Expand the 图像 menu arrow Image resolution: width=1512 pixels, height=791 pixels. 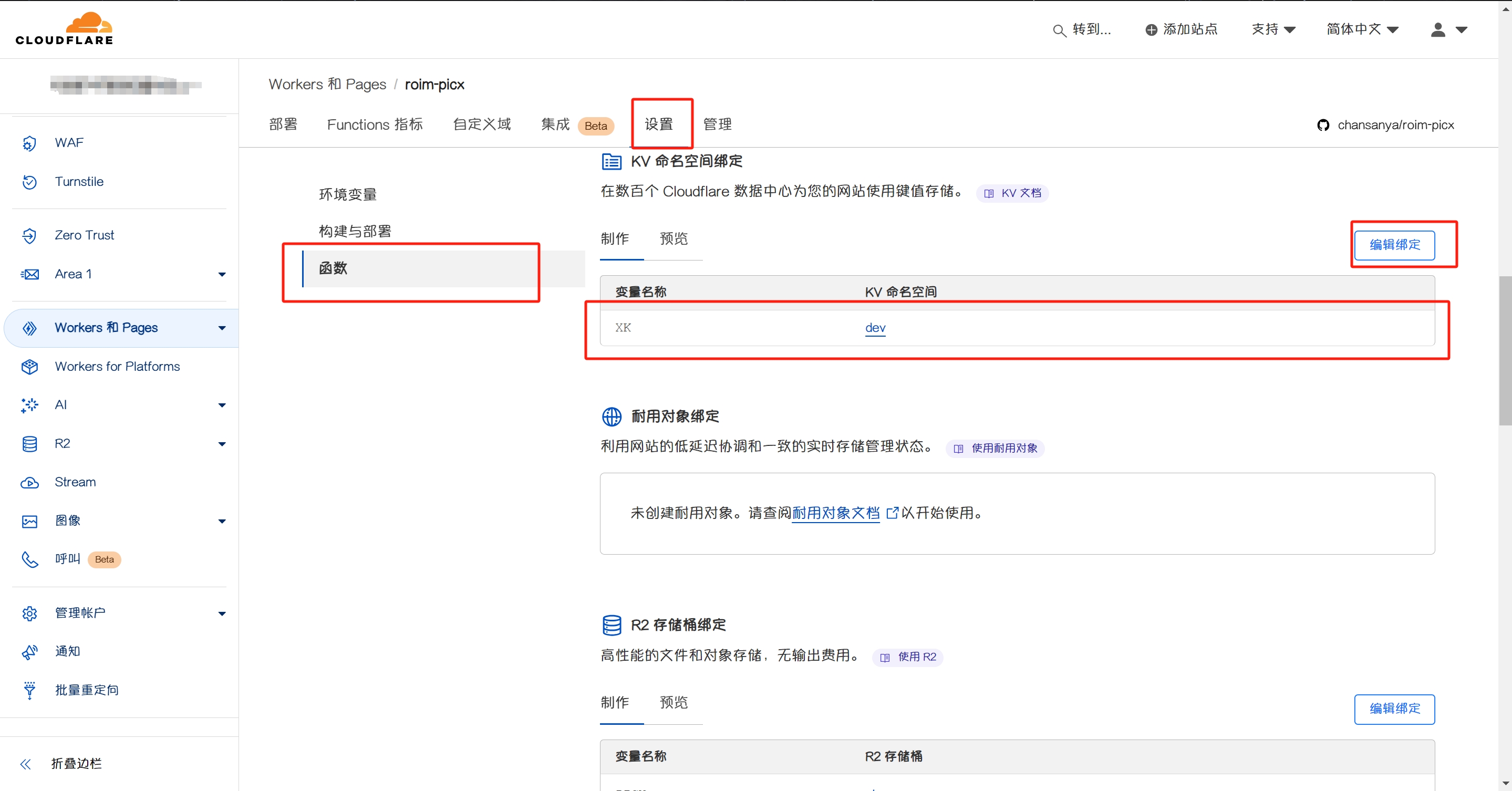click(x=222, y=521)
